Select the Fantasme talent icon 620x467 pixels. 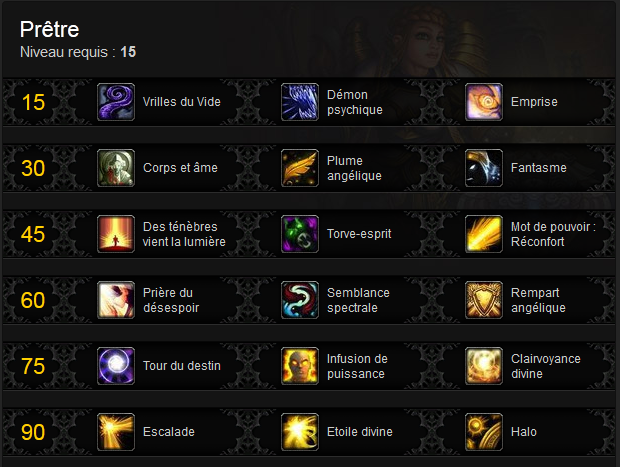click(484, 168)
